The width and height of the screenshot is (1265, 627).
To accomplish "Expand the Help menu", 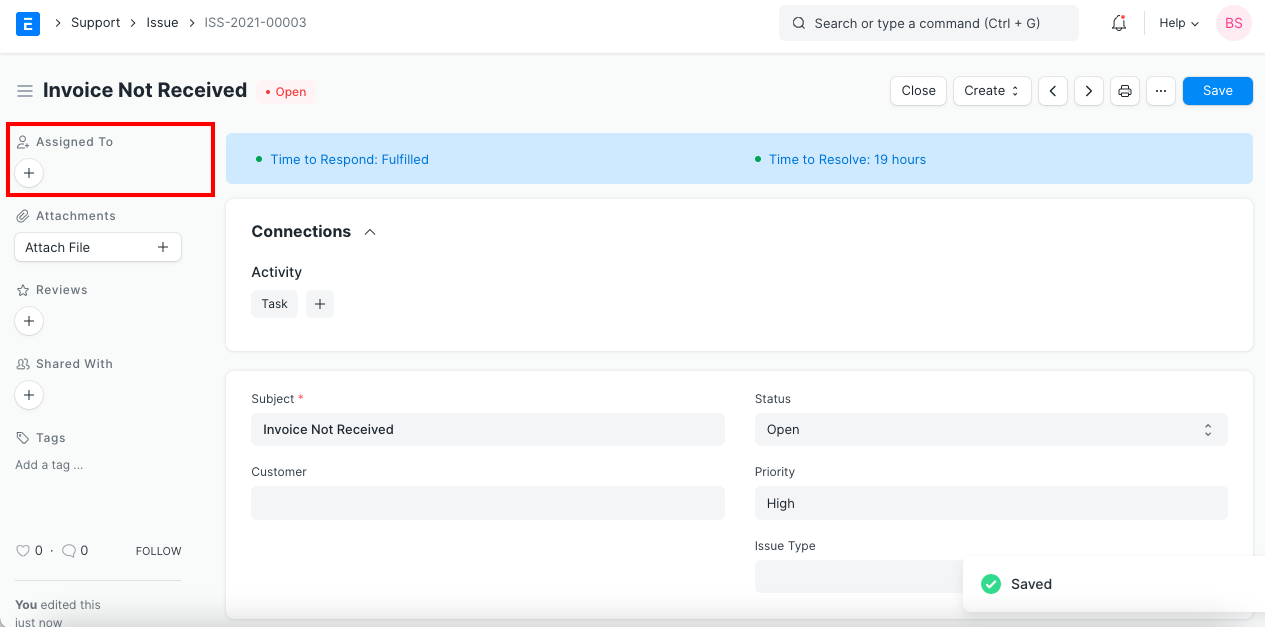I will pyautogui.click(x=1178, y=22).
